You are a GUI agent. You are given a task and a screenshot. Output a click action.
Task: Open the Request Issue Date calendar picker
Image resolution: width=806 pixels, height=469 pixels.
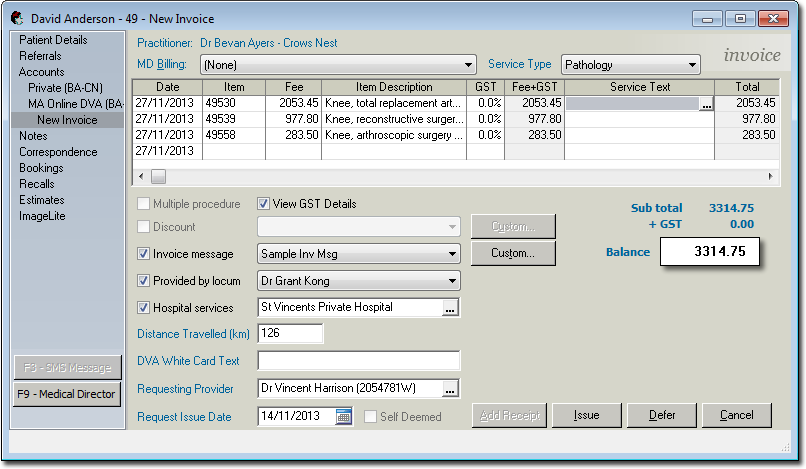pyautogui.click(x=344, y=416)
